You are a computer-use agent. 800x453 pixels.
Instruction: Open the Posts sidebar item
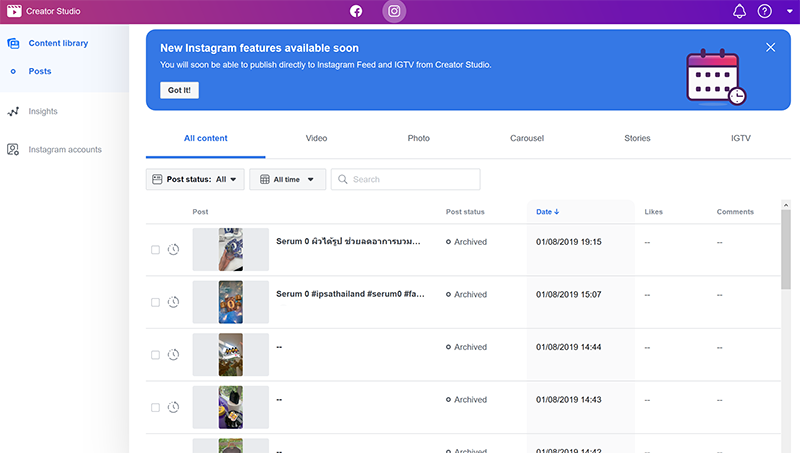point(40,71)
